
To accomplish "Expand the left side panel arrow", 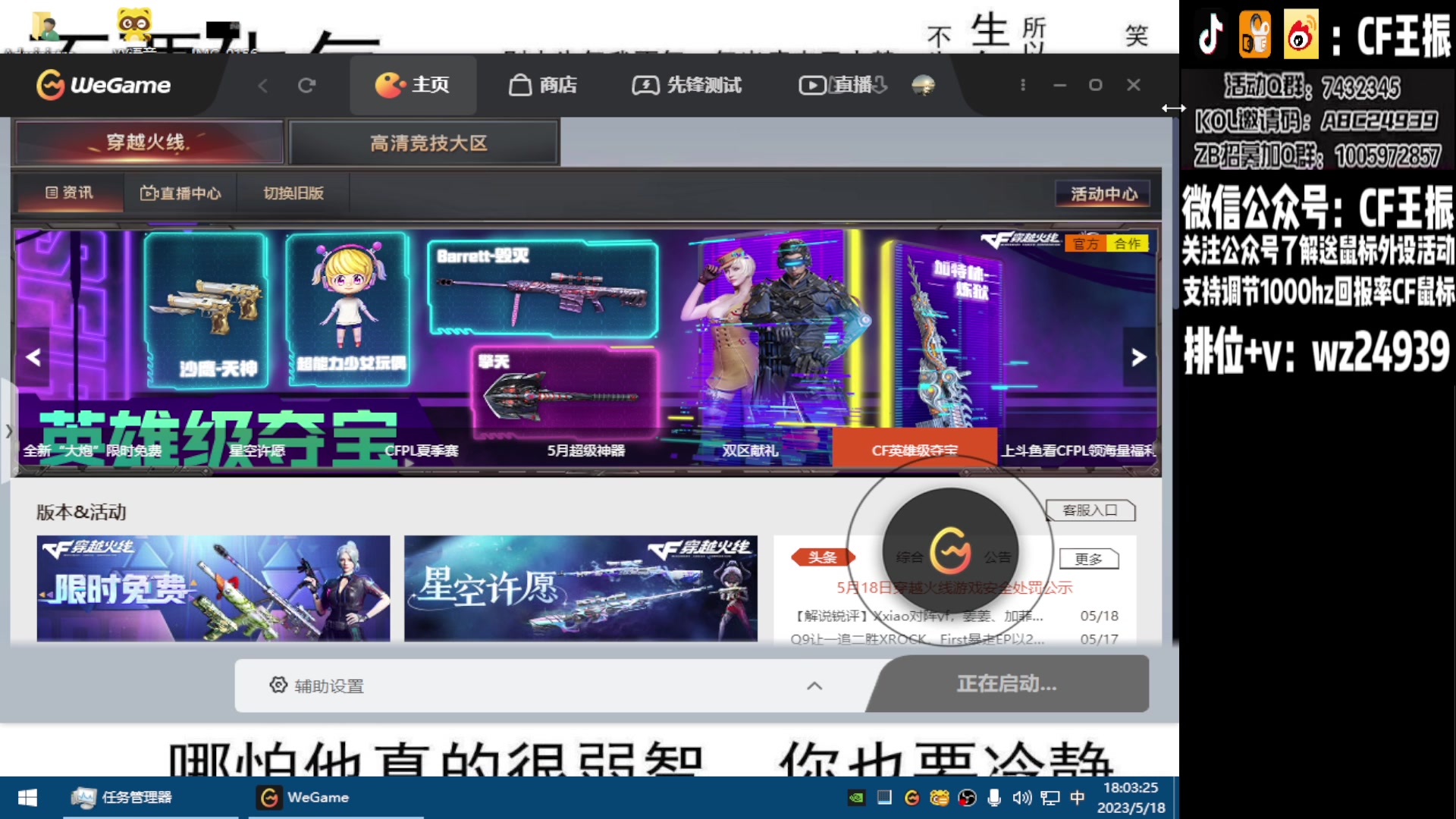I will click(x=8, y=431).
